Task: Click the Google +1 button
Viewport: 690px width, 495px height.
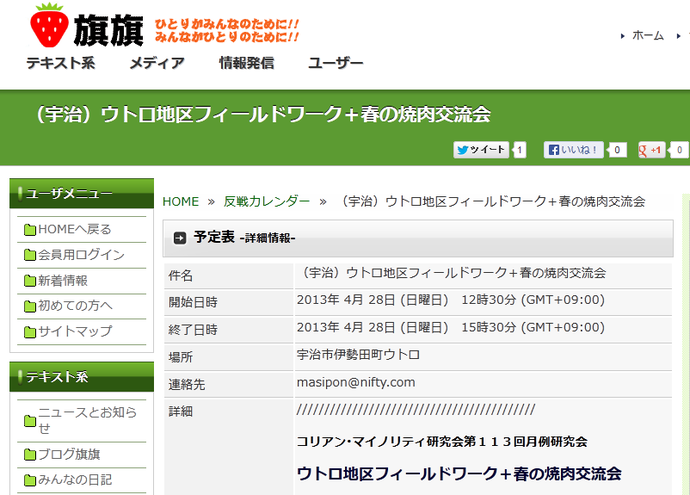Action: [651, 150]
